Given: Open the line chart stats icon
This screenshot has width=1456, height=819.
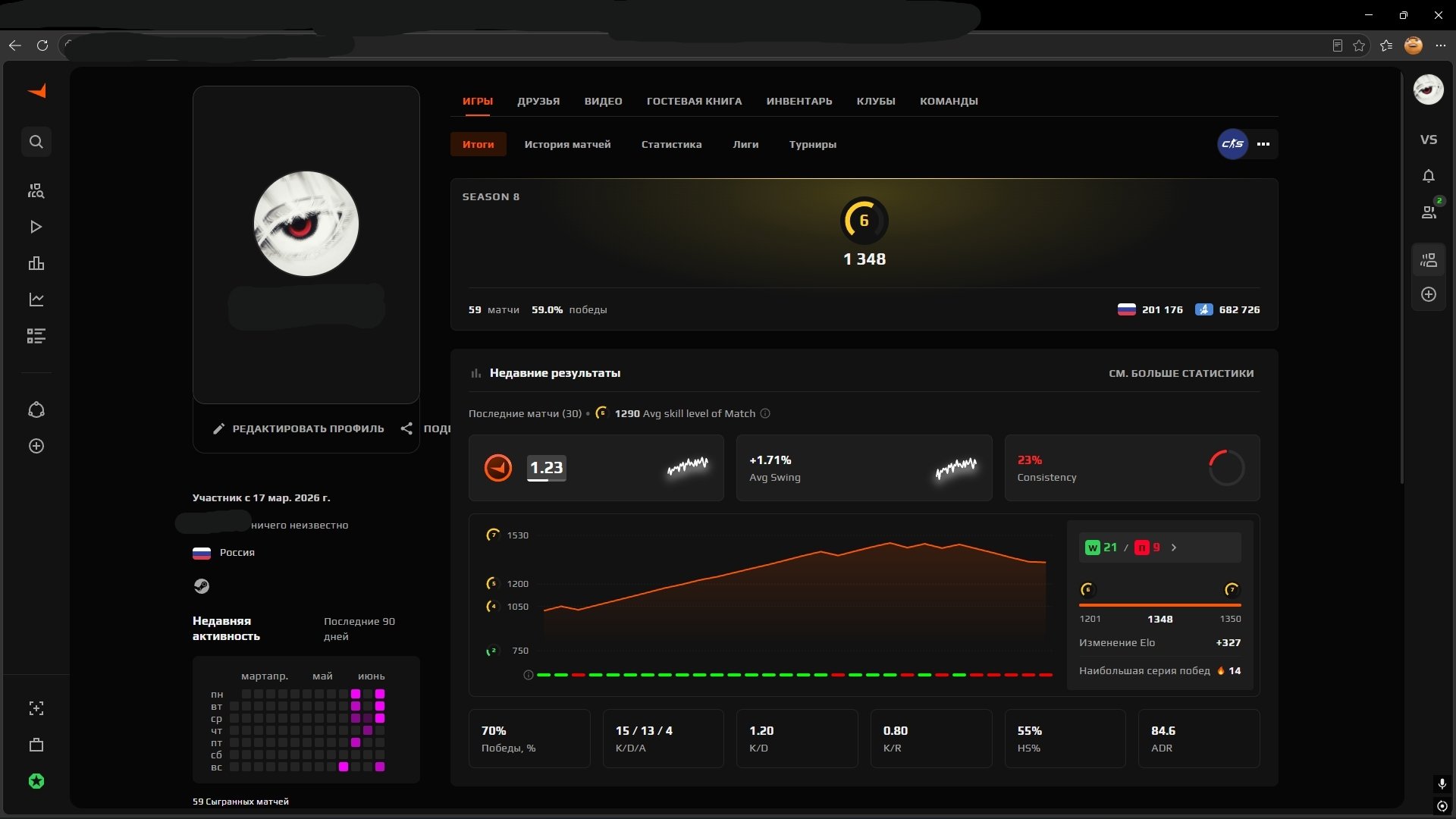Looking at the screenshot, I should 36,300.
